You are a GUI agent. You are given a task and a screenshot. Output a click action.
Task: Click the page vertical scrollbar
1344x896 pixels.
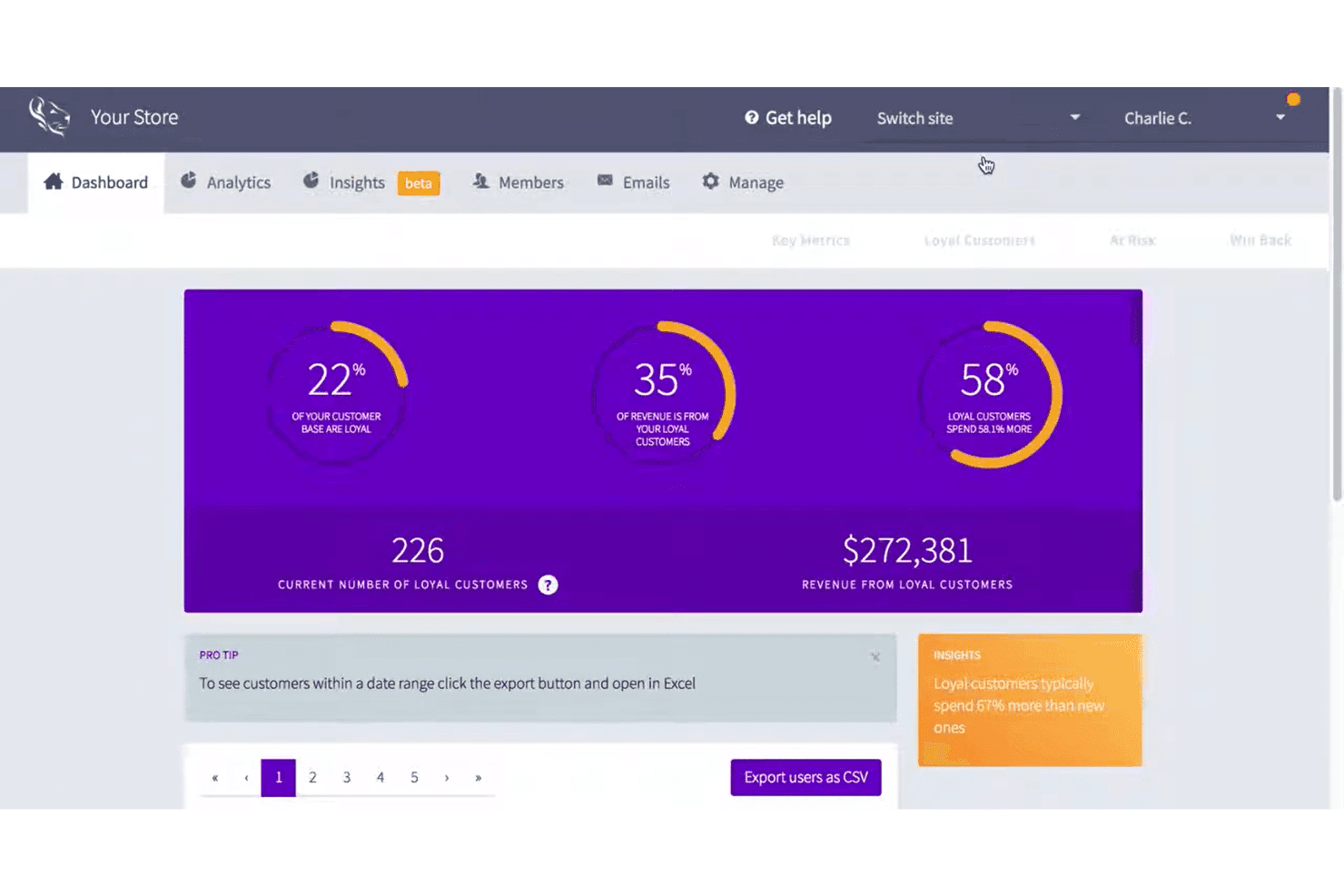[x=1337, y=295]
